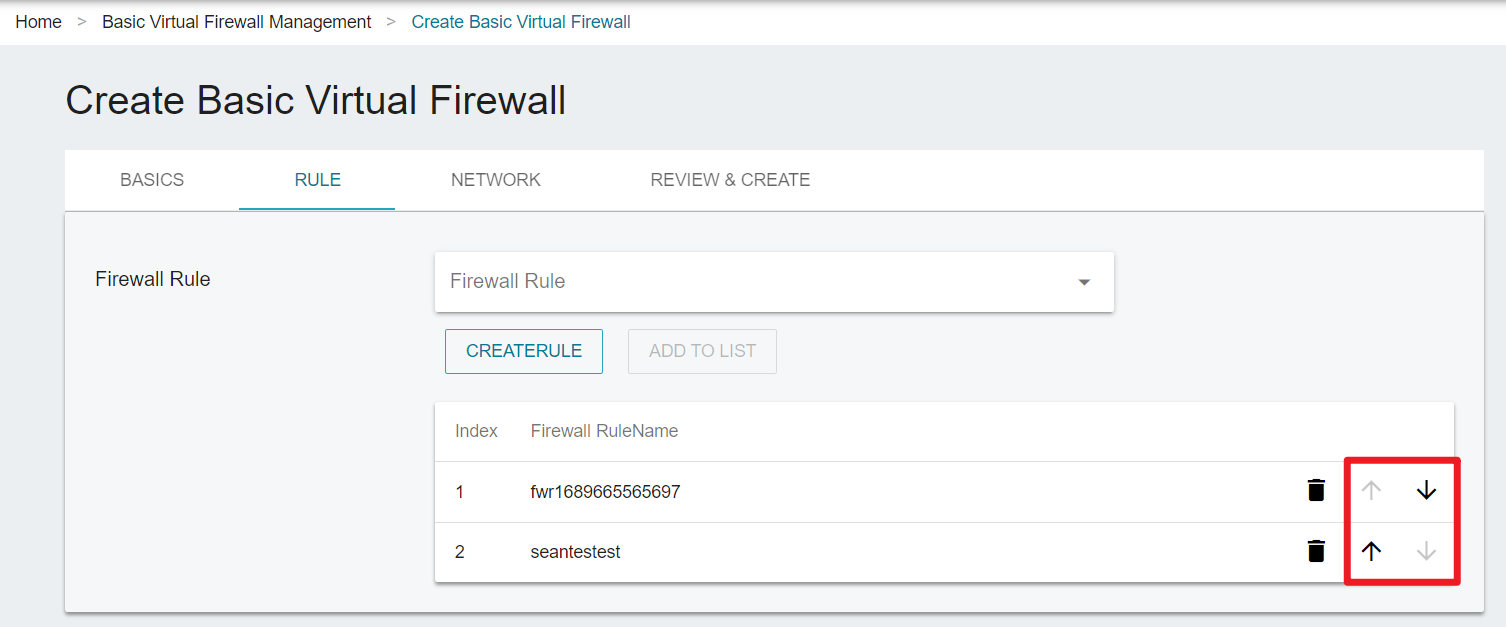Open the Firewall Rule dropdown
The width and height of the screenshot is (1506, 627).
(774, 281)
